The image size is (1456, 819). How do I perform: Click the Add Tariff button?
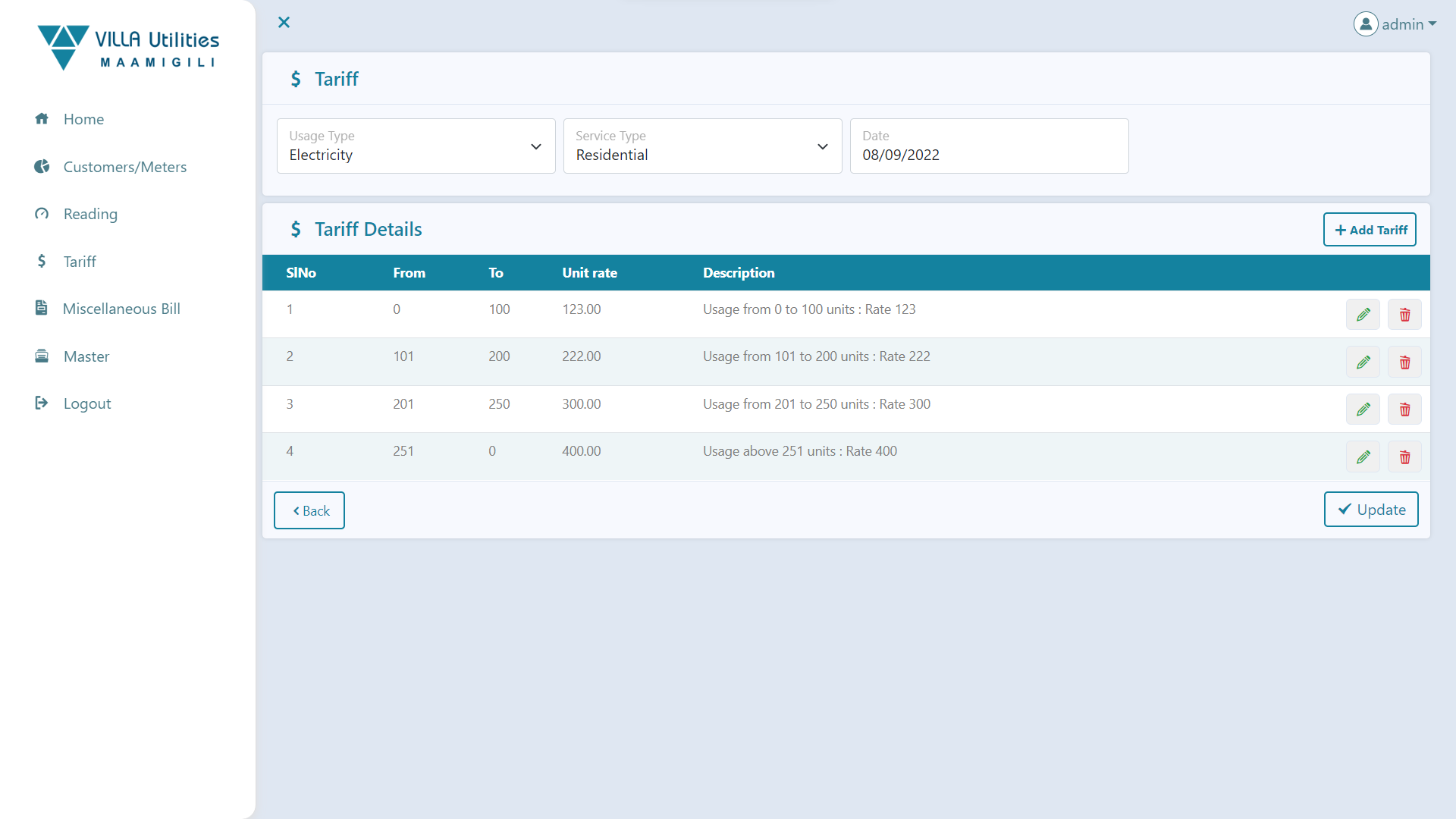point(1370,230)
